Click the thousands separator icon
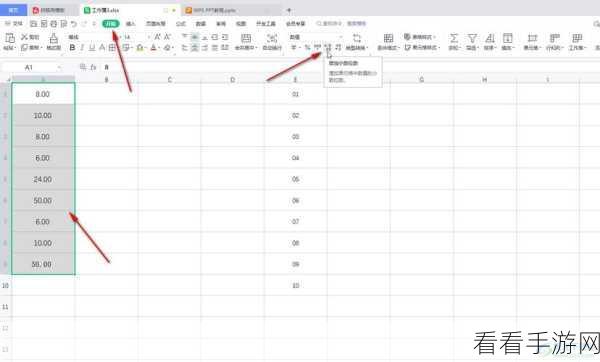The height and width of the screenshot is (362, 600). click(317, 47)
